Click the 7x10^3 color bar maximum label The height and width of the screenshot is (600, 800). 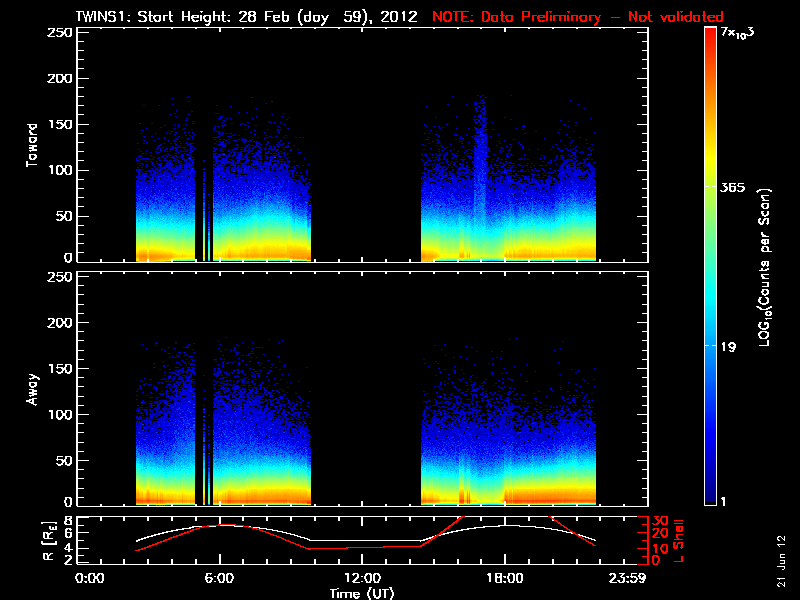click(x=738, y=35)
